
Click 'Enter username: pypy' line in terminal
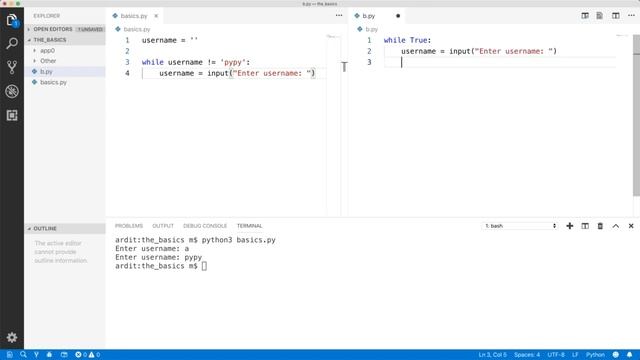pyautogui.click(x=158, y=258)
